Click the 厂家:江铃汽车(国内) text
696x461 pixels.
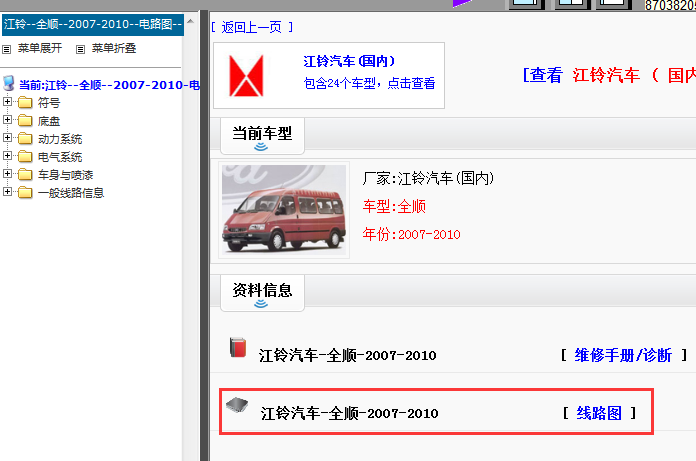click(428, 178)
